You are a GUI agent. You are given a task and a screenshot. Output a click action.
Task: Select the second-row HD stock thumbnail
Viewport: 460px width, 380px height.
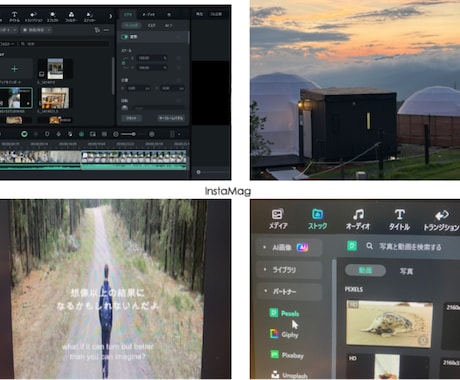[x=388, y=366]
